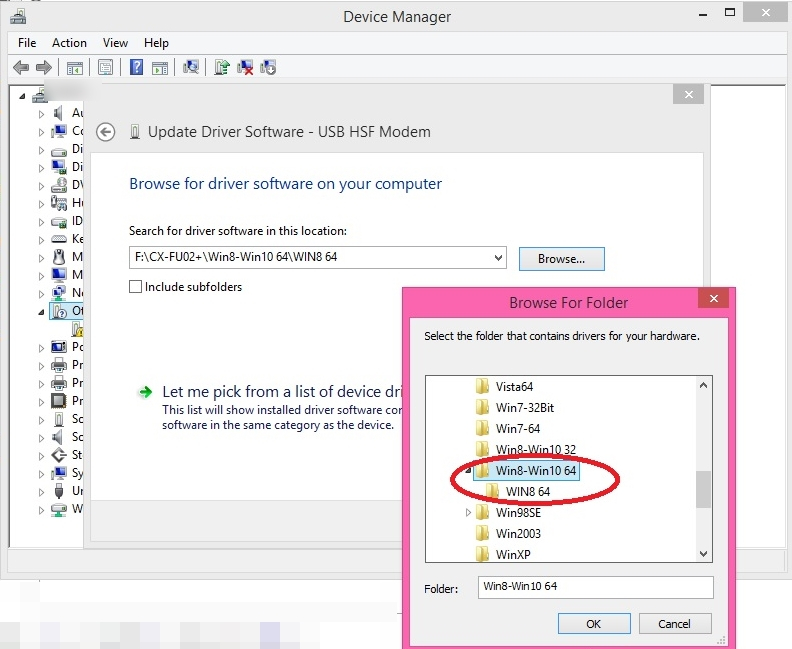Click the Update Driver Software toolbar icon
792x649 pixels.
[222, 67]
